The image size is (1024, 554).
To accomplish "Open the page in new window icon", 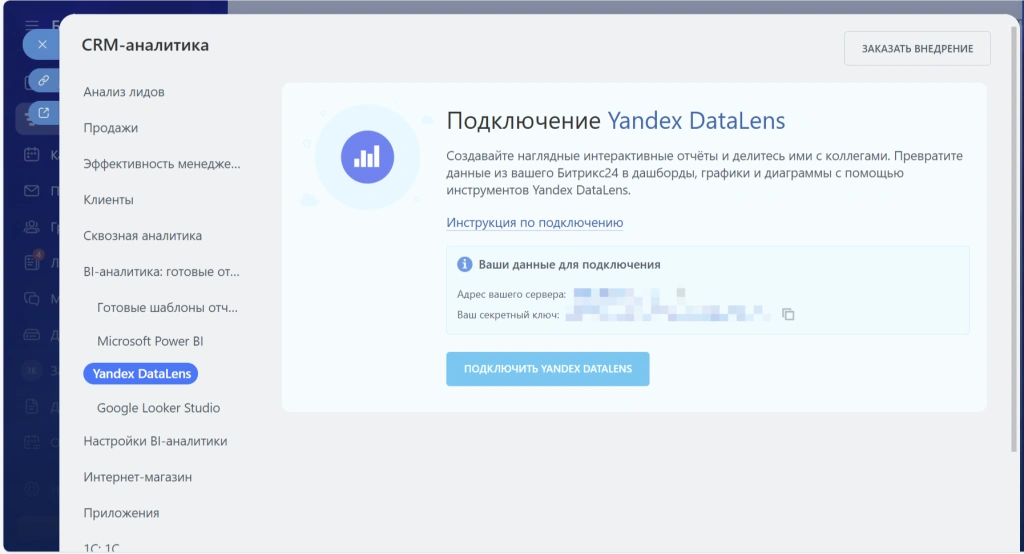I will point(43,113).
